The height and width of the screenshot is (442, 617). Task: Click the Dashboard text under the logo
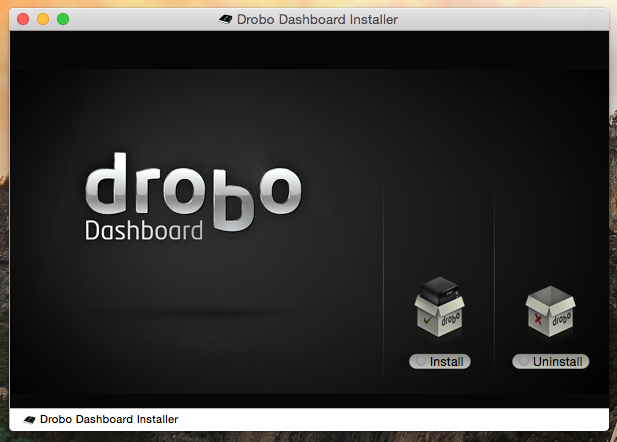tap(143, 231)
